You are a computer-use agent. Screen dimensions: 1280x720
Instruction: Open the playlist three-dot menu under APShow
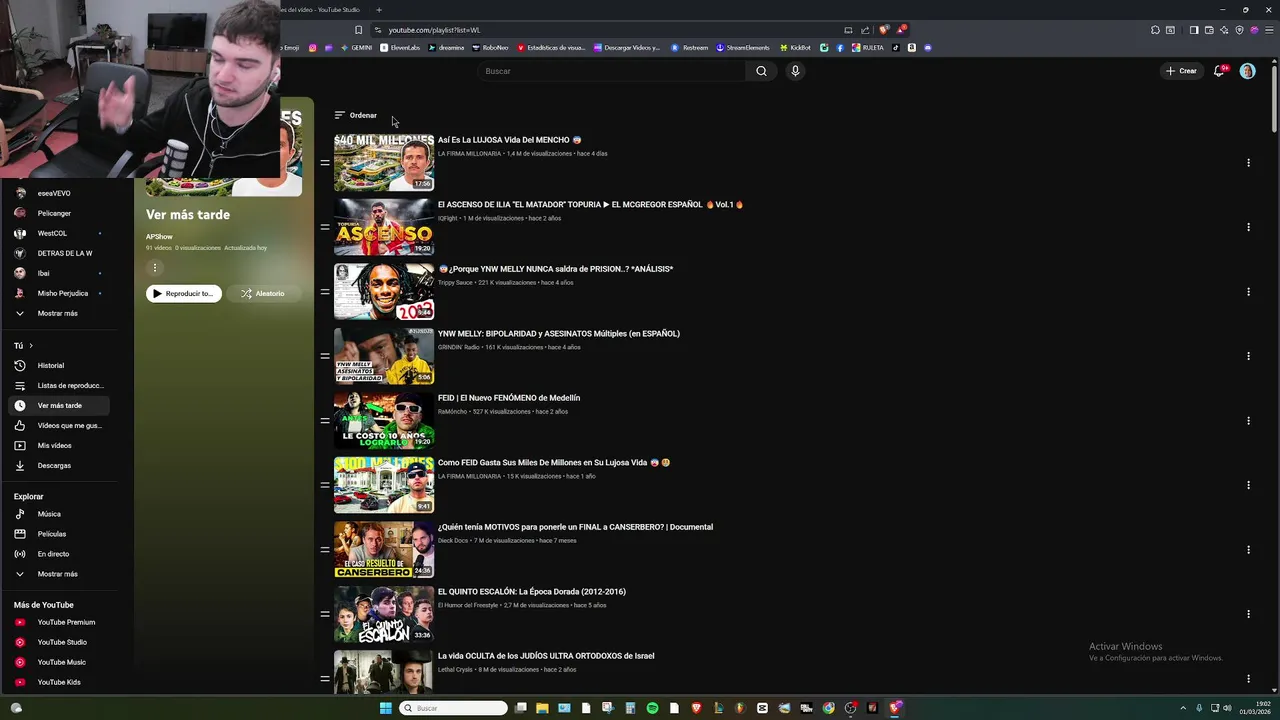tap(155, 268)
